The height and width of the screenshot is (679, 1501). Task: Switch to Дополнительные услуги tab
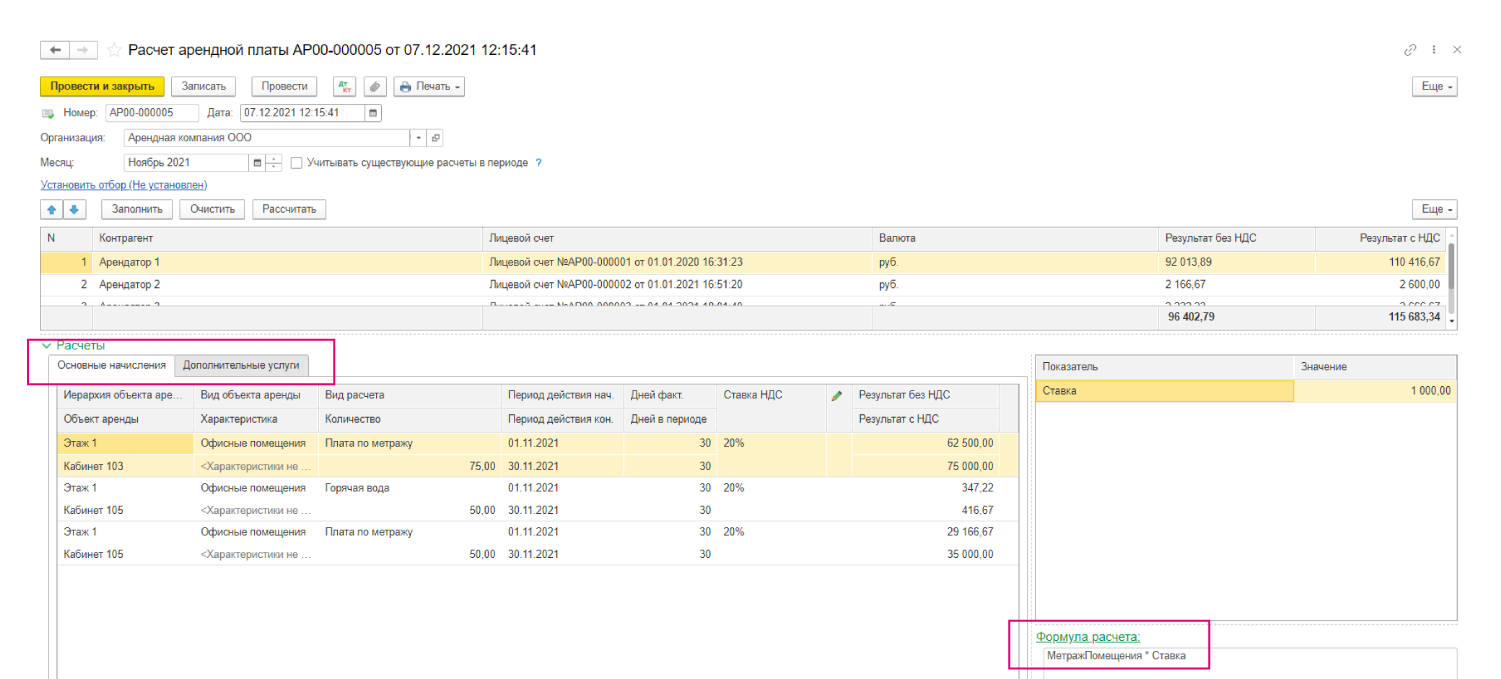tap(240, 366)
